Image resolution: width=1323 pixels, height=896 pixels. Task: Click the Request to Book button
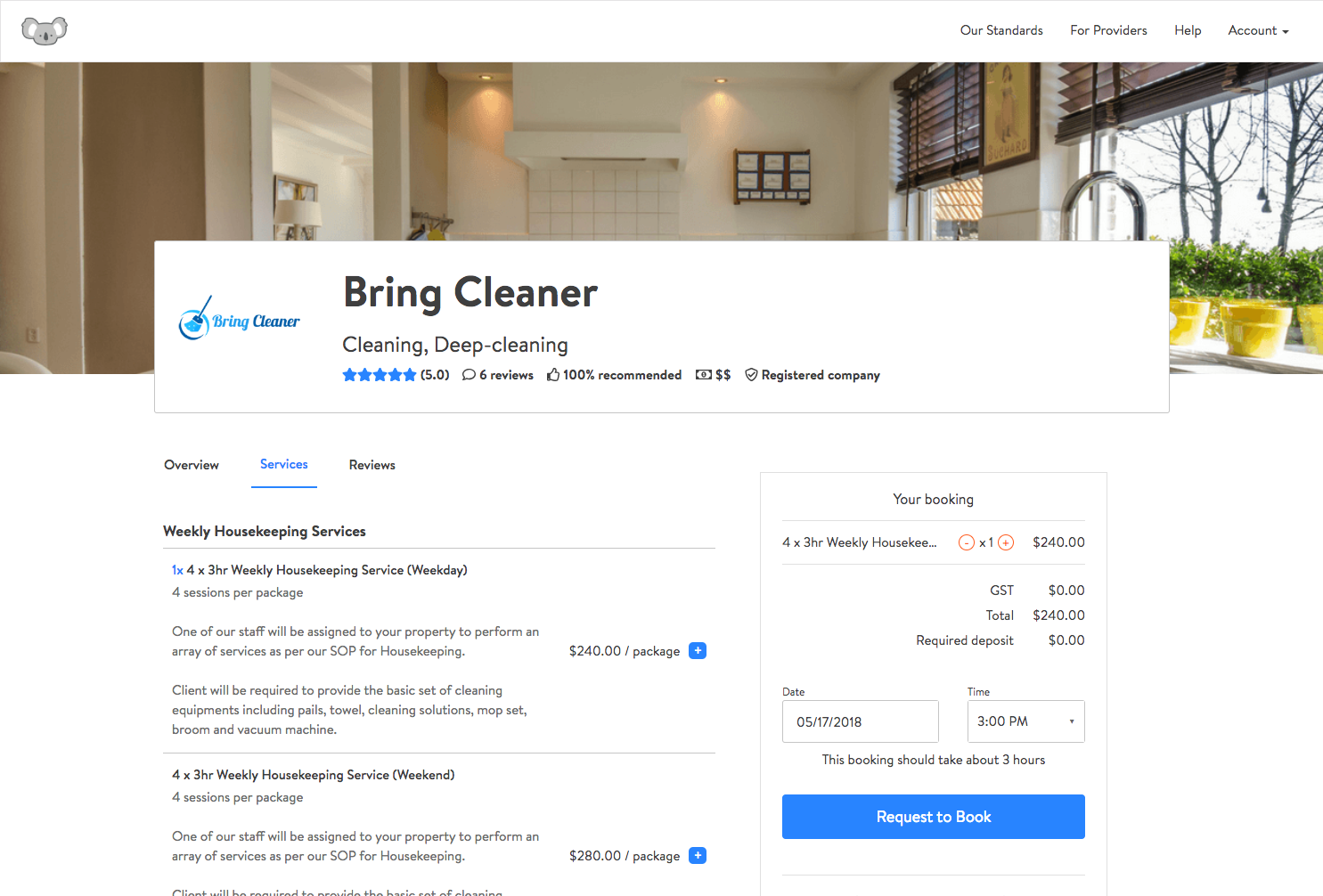click(x=934, y=817)
